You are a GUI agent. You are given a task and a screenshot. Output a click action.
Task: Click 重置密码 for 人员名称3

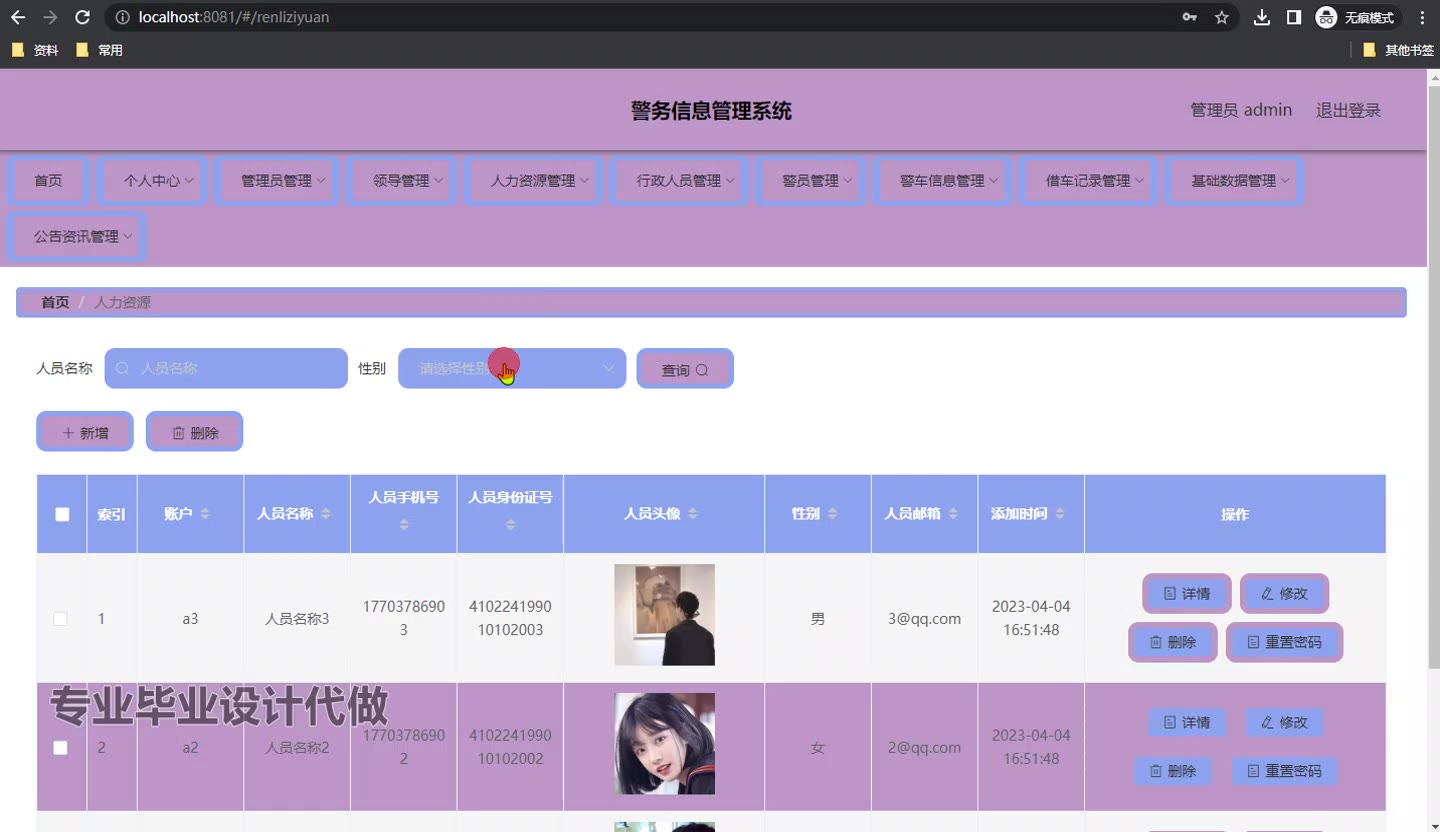point(1284,643)
